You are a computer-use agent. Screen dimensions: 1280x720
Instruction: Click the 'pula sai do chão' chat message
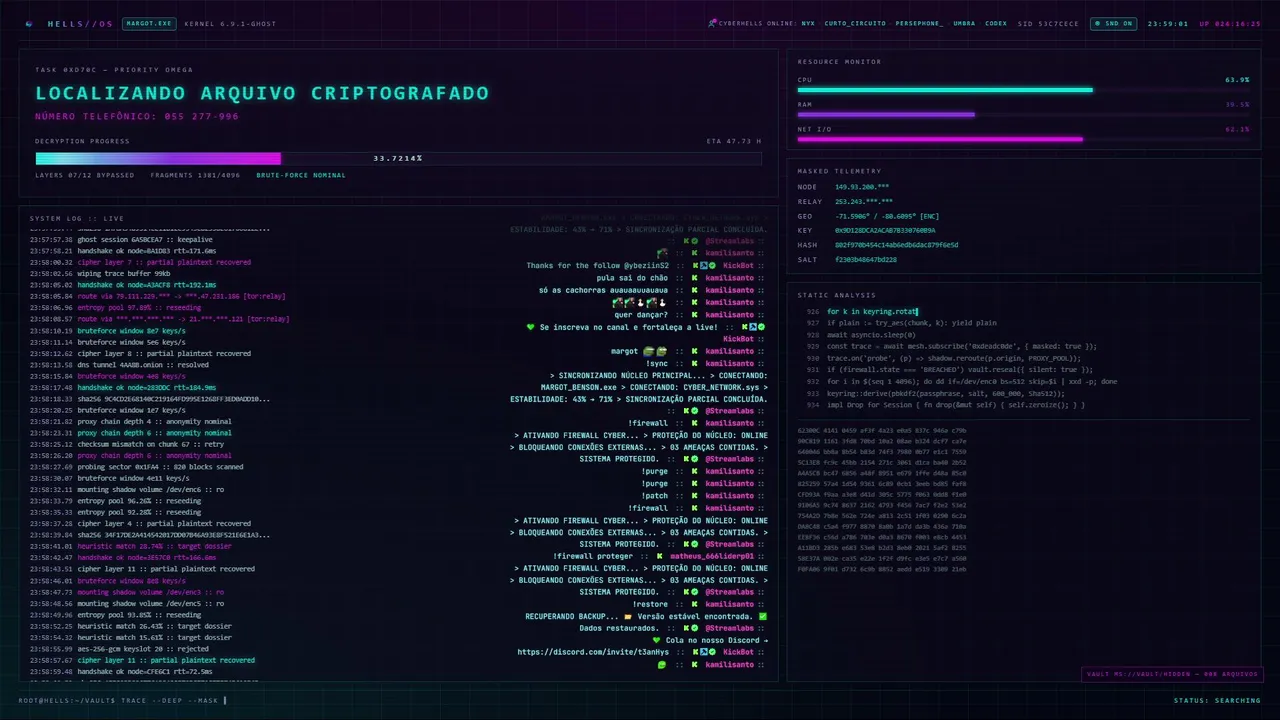(632, 278)
